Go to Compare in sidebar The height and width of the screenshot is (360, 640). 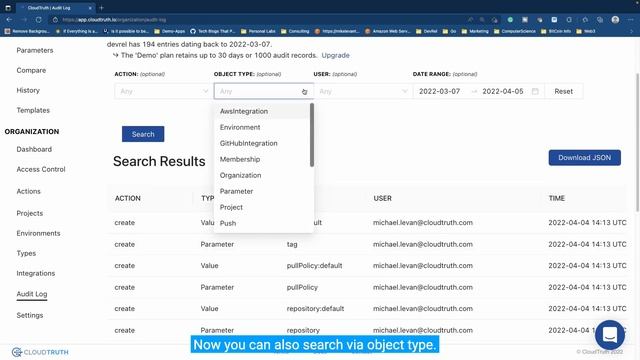(x=31, y=70)
